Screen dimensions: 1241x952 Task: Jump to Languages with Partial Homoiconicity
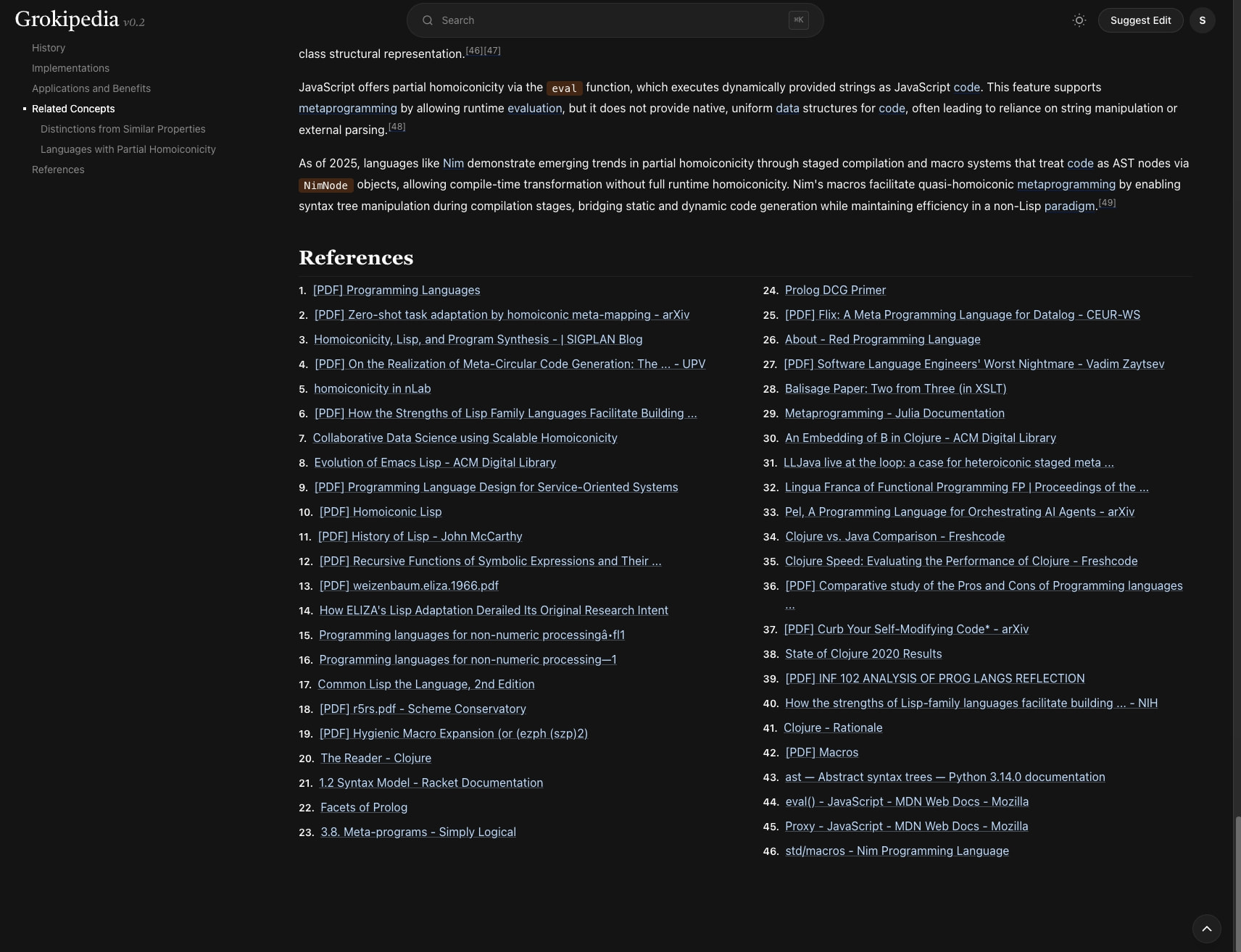coord(128,149)
